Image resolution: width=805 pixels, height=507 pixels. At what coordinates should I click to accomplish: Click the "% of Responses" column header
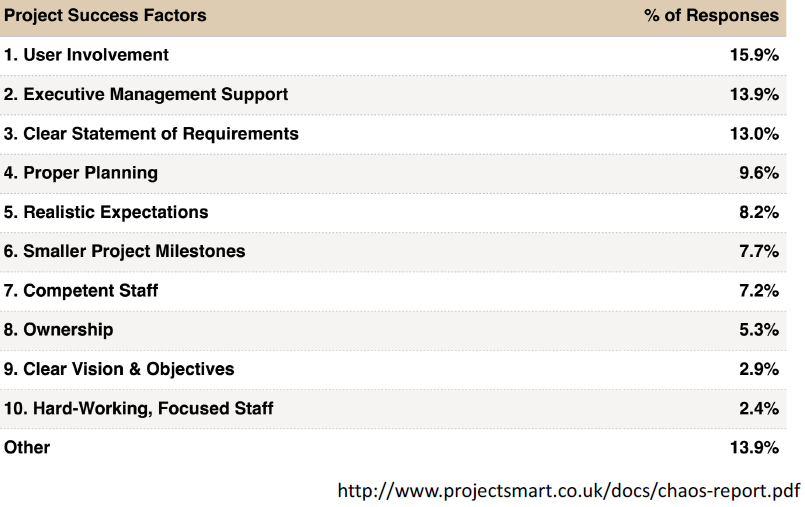coord(712,16)
